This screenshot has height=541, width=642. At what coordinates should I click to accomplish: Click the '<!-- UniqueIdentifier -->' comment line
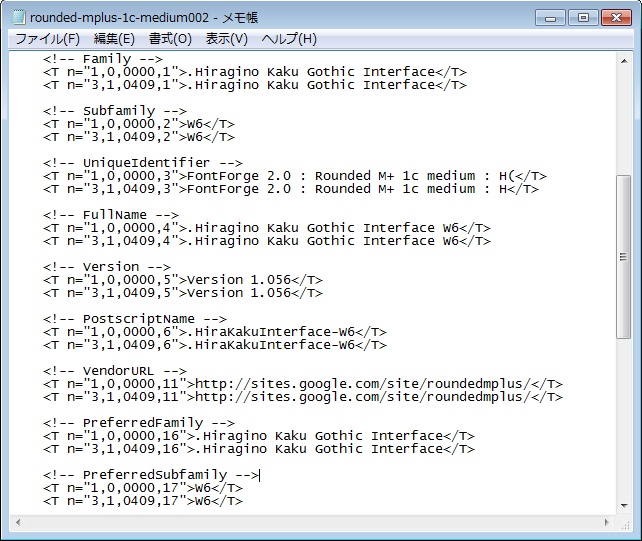pos(143,163)
